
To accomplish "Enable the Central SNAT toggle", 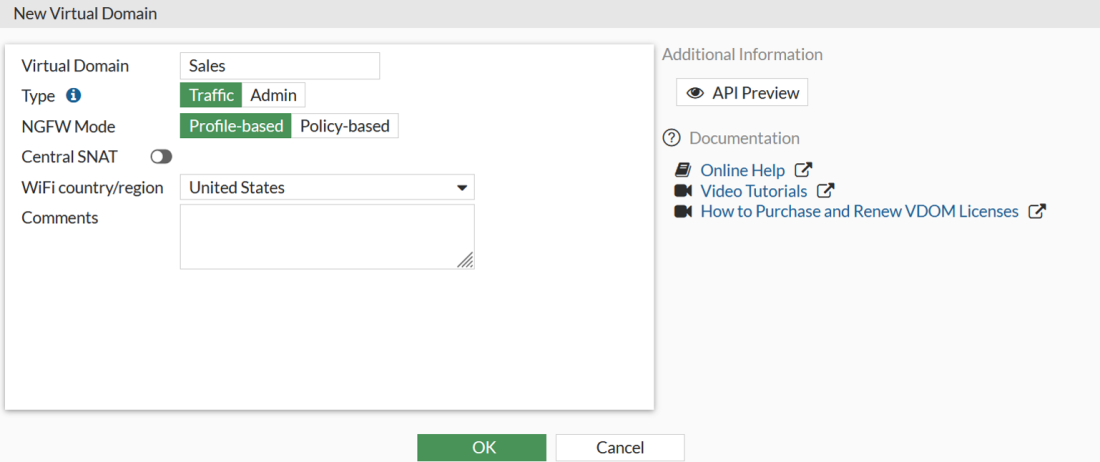I will click(161, 157).
